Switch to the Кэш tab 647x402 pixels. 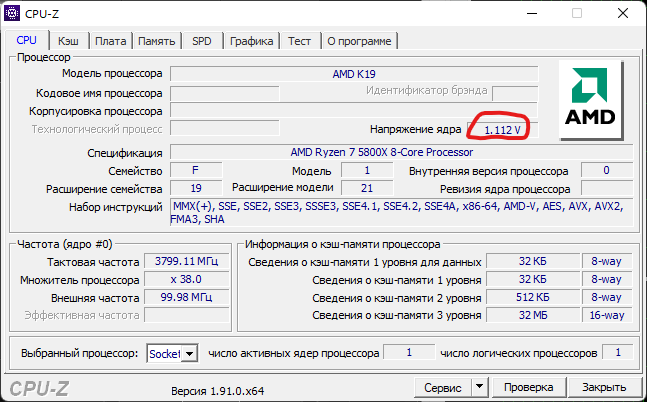(x=68, y=41)
